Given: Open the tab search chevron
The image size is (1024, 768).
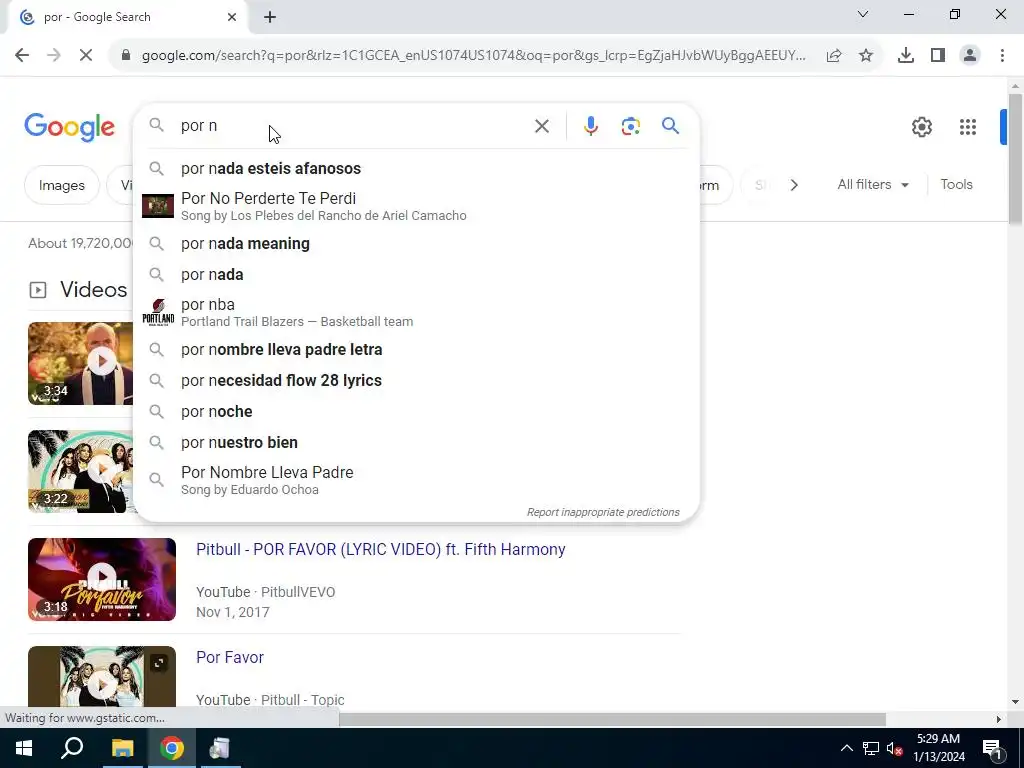Looking at the screenshot, I should (x=863, y=14).
